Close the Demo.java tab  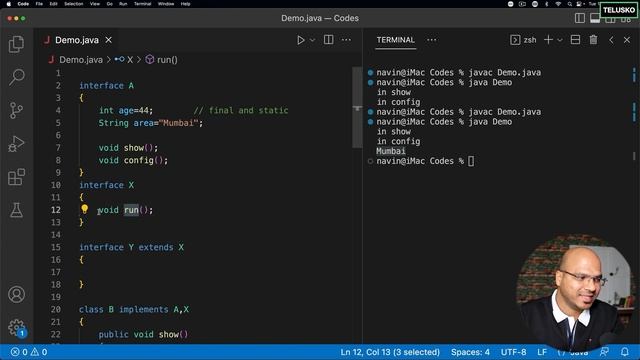(109, 40)
